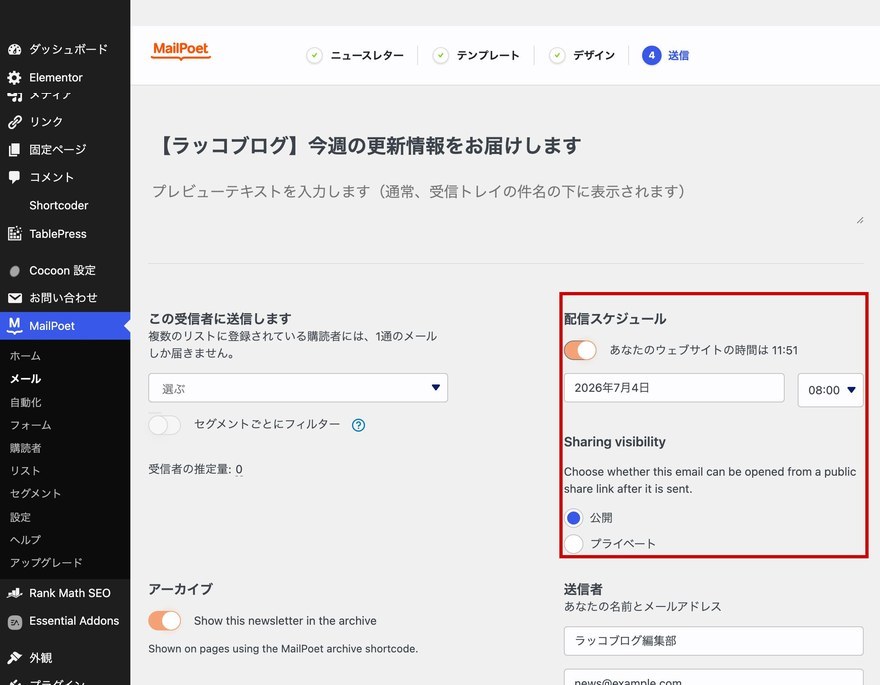
Task: Click the step 4 送信 number badge
Action: pyautogui.click(x=652, y=56)
